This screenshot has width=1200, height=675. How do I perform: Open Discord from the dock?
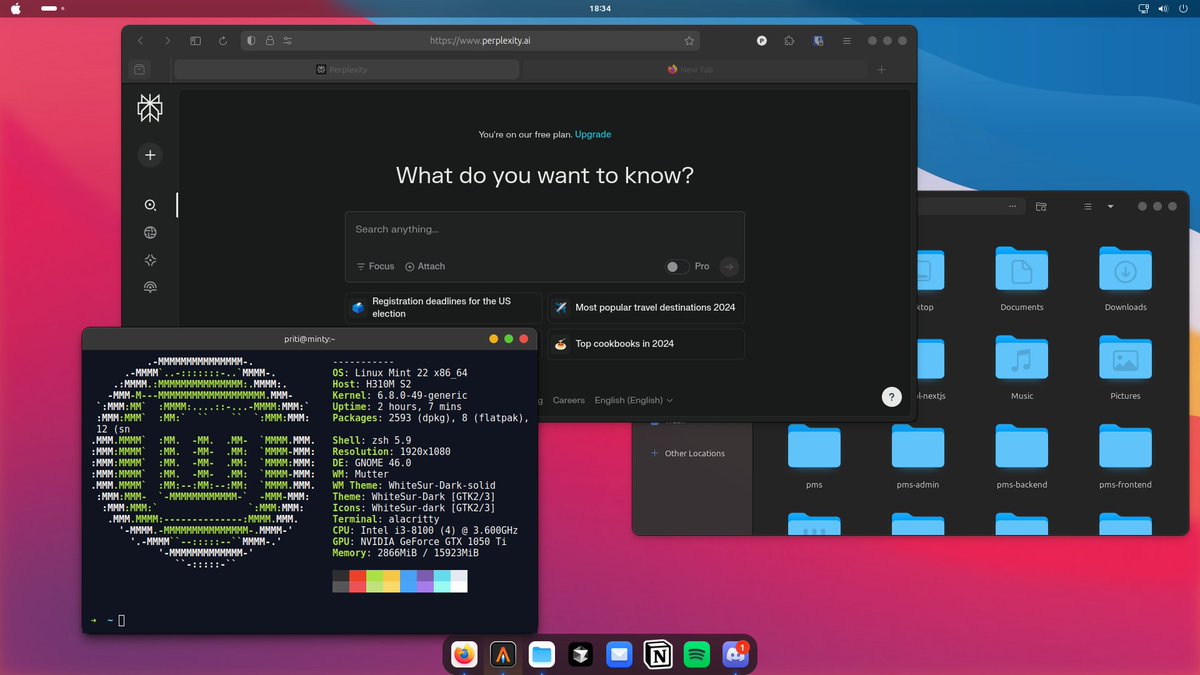pyautogui.click(x=736, y=655)
